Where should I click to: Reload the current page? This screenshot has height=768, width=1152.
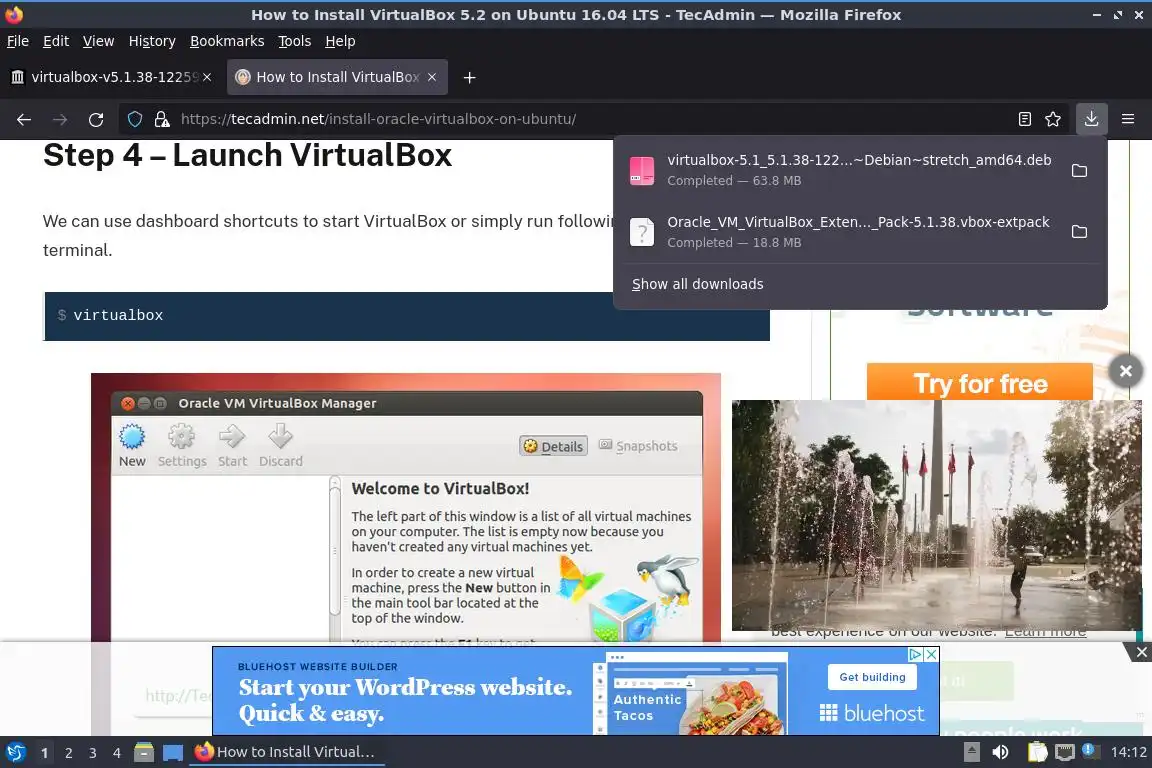point(96,119)
